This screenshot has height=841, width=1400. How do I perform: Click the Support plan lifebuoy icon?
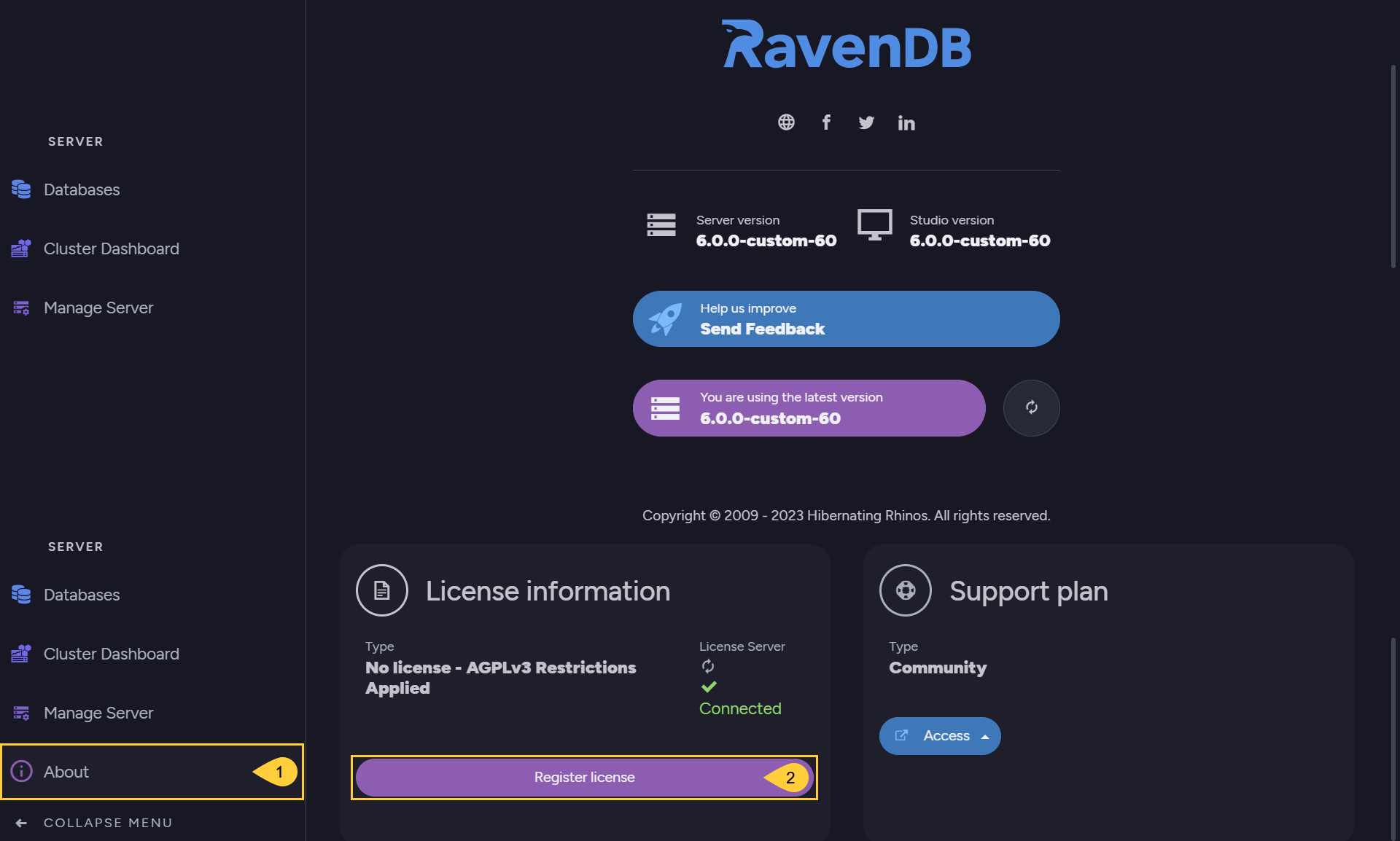(906, 590)
